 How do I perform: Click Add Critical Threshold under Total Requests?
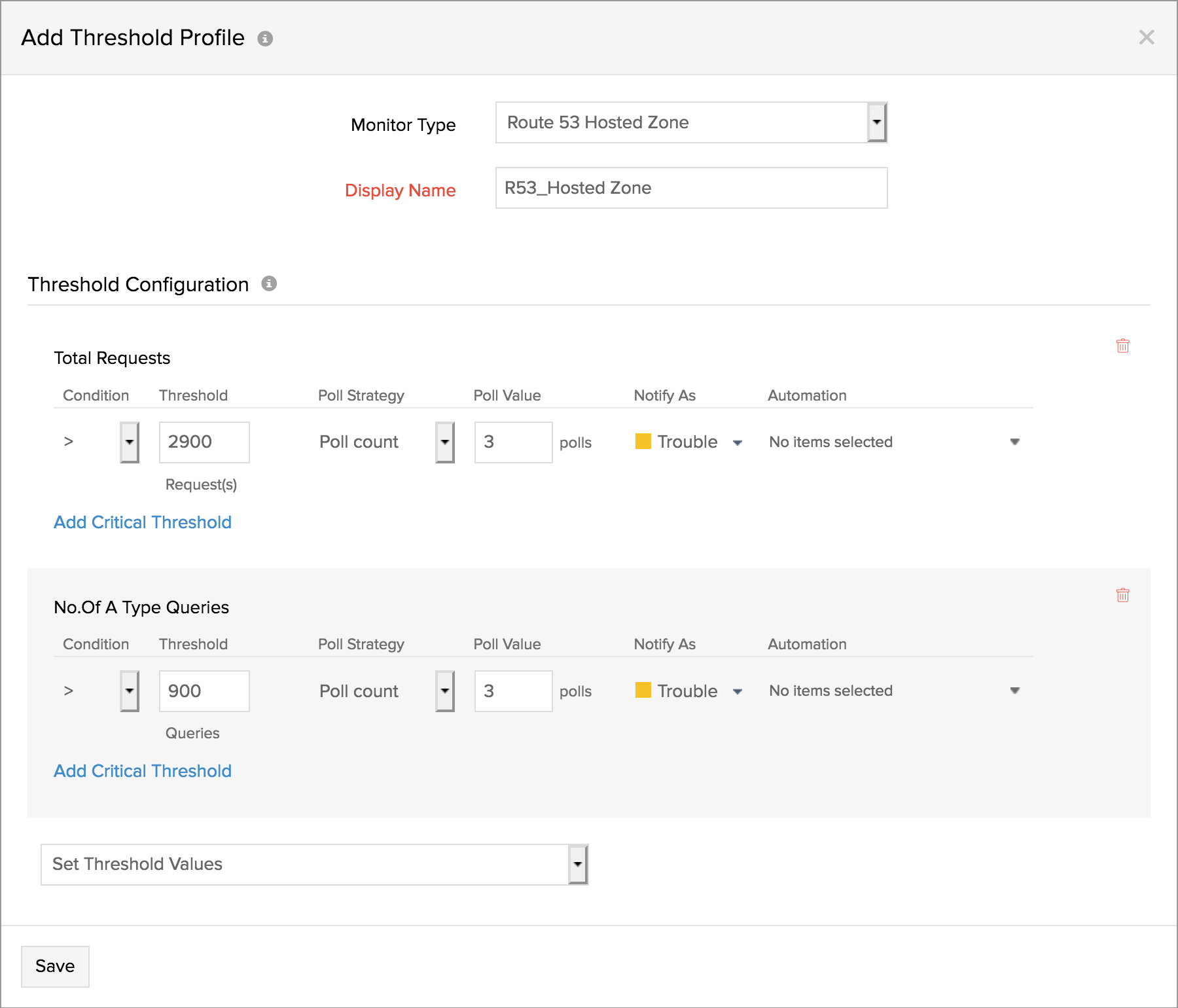point(143,522)
